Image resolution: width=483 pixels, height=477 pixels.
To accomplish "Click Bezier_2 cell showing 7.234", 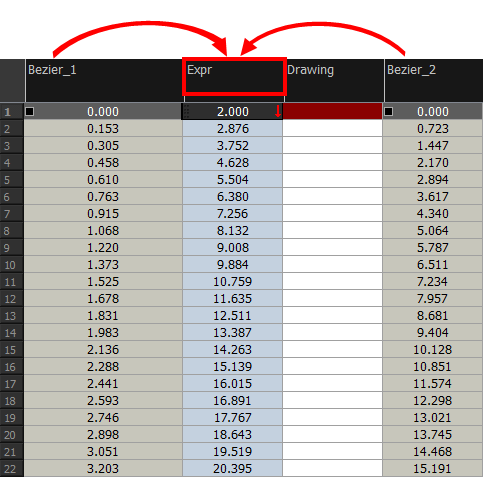I will coord(433,282).
